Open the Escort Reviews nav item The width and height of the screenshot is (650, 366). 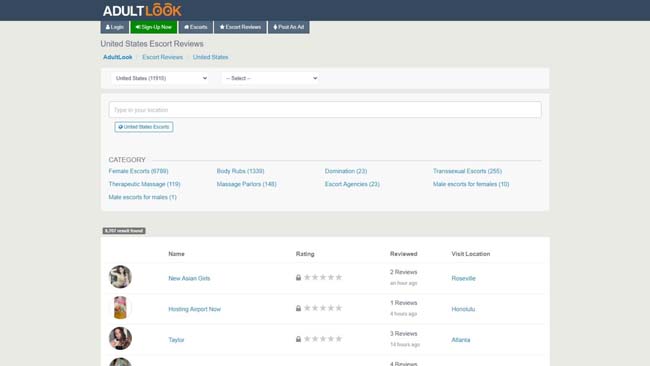coord(240,27)
